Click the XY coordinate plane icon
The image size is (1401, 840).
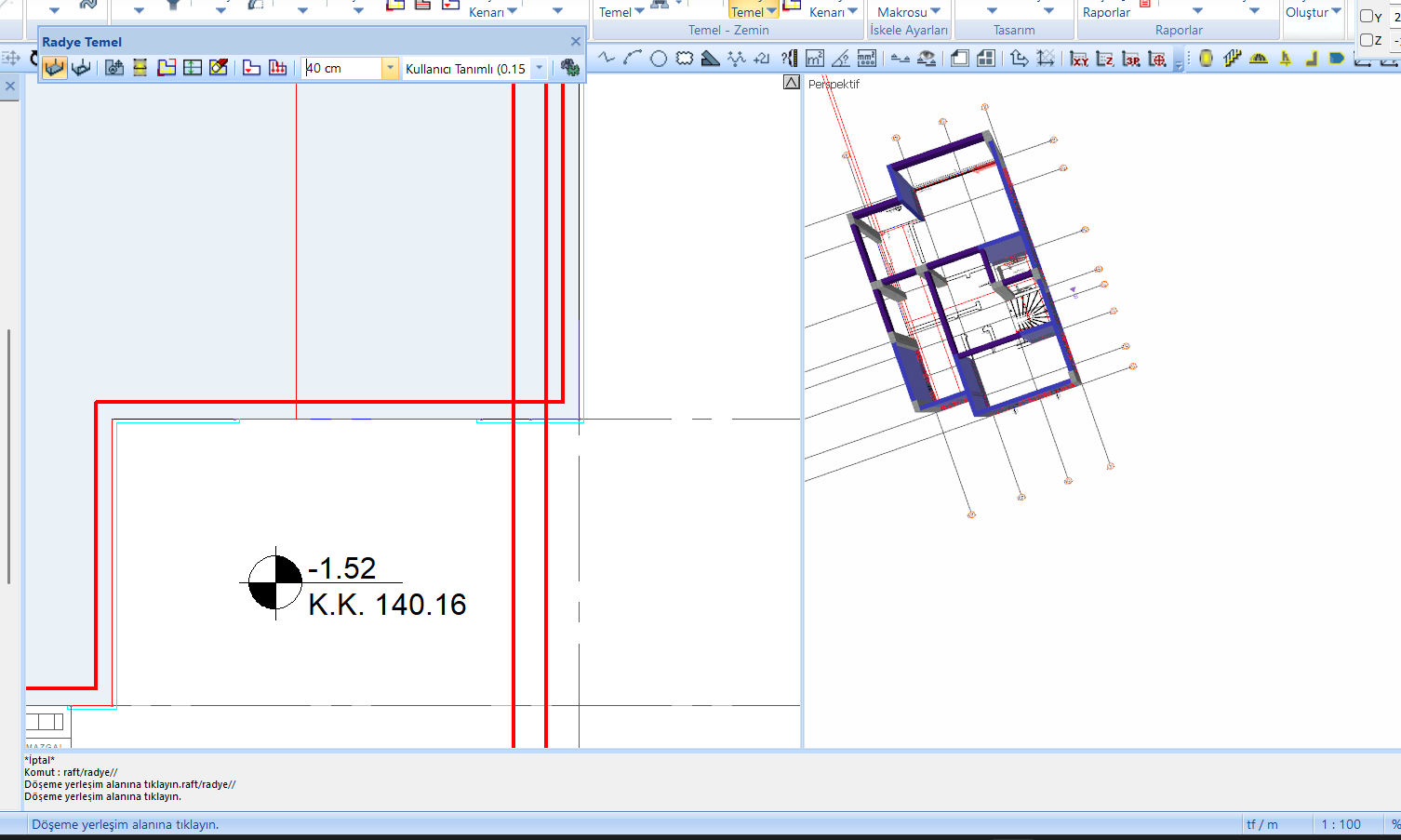point(1079,59)
